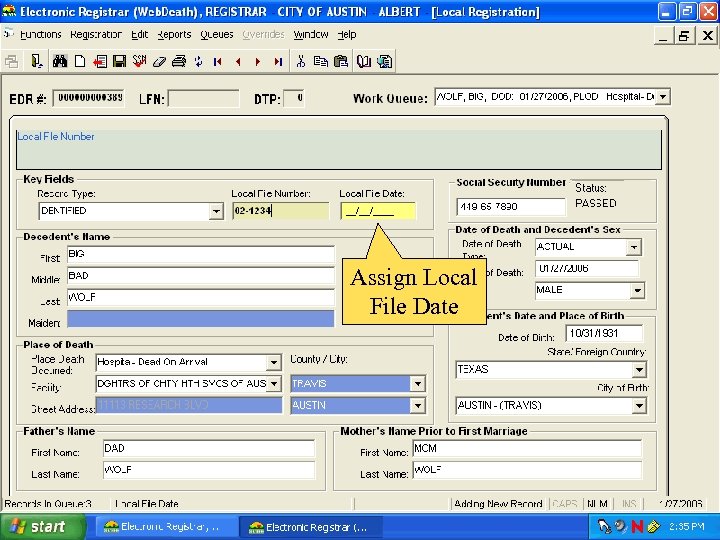Click the EDR # field

[x=89, y=98]
